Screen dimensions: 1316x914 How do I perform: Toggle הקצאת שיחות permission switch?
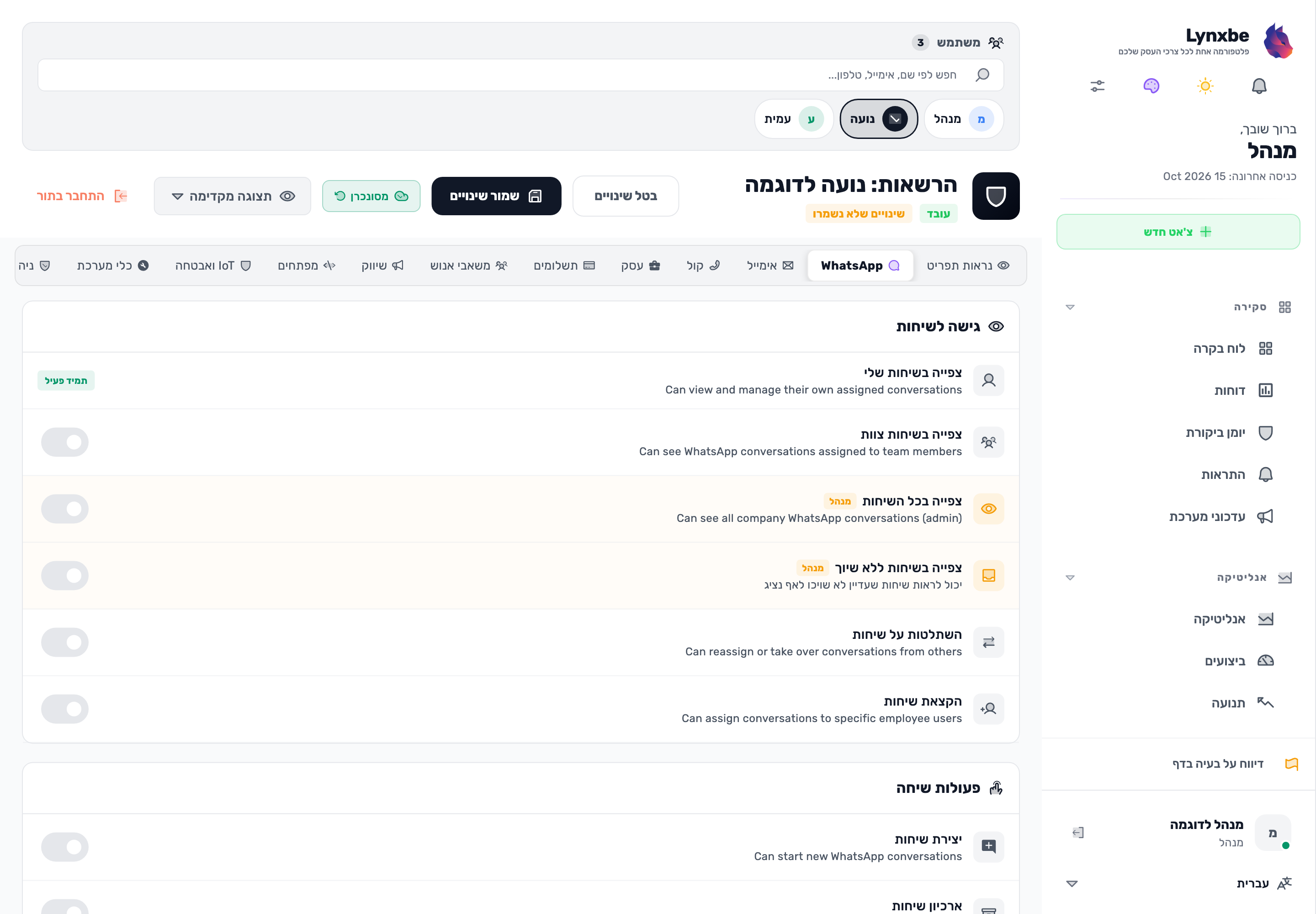click(65, 709)
